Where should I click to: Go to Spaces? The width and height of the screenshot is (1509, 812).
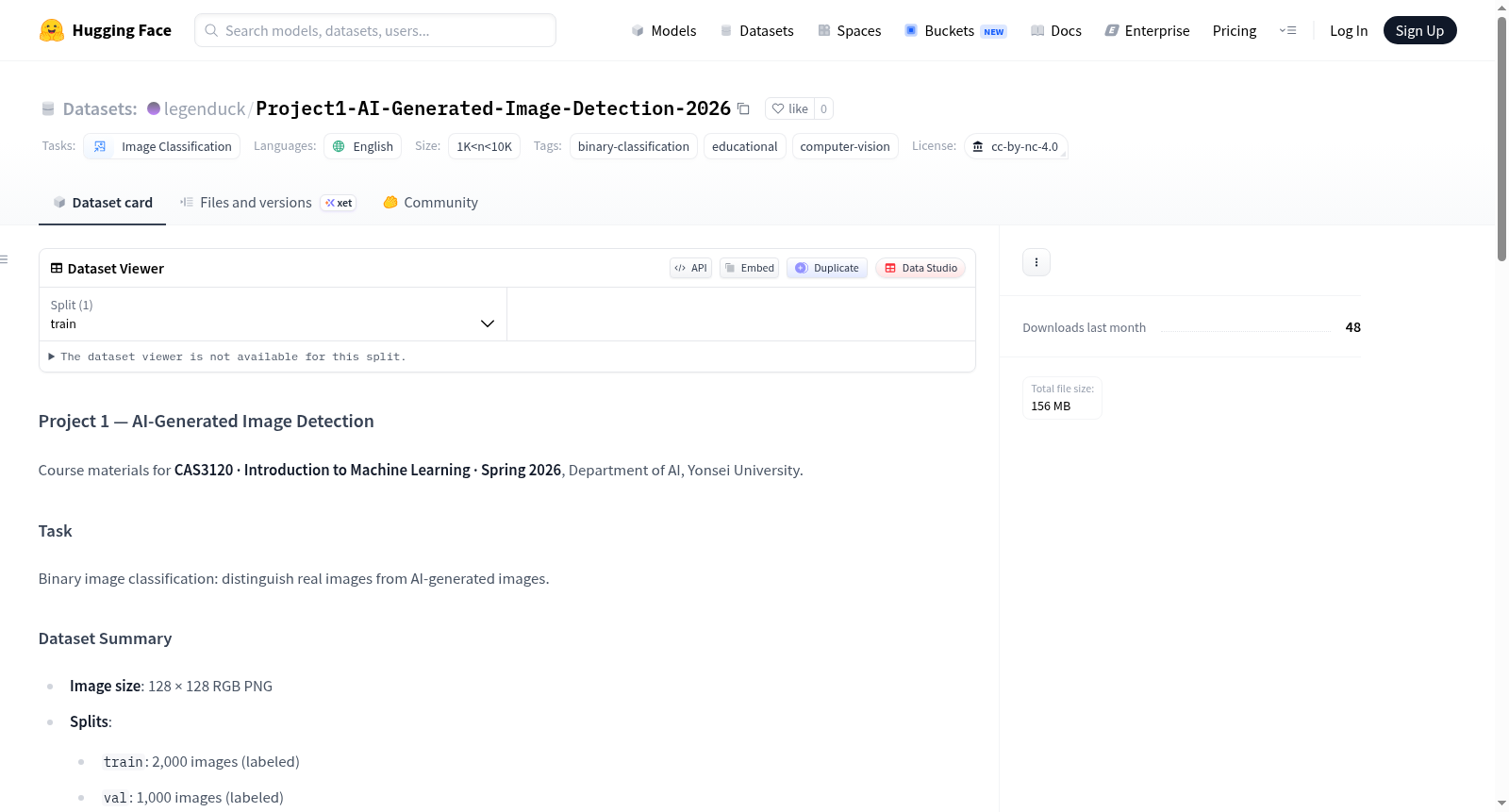pos(849,30)
